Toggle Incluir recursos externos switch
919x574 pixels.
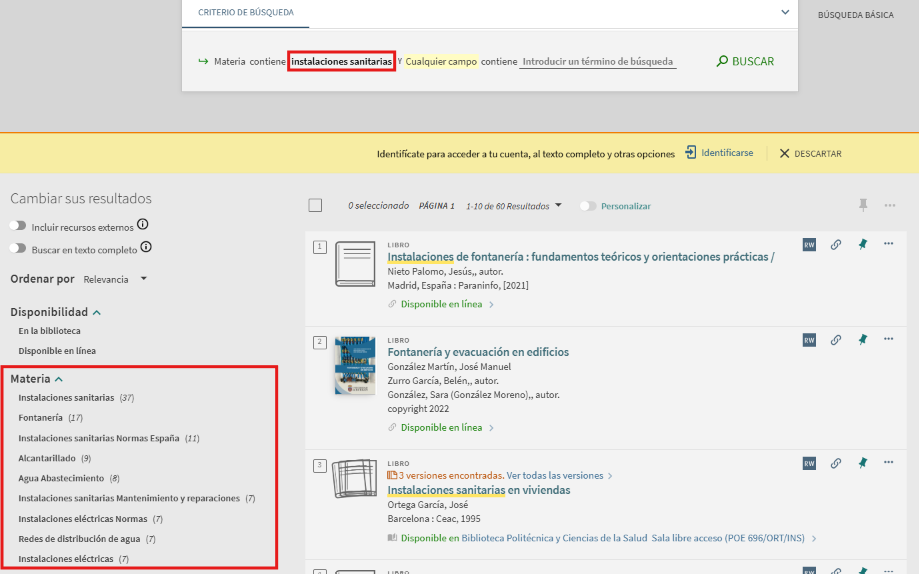click(x=18, y=226)
